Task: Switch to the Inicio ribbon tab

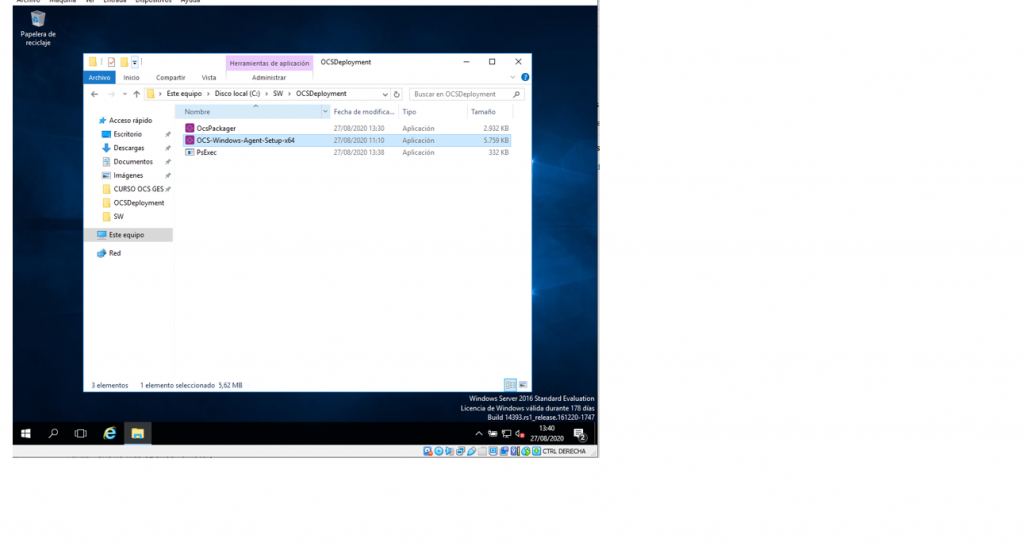Action: (x=131, y=77)
